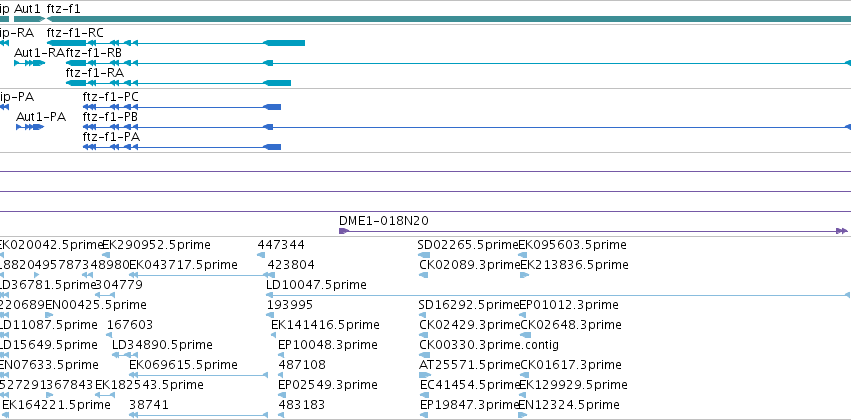Screen dimensions: 851x420
Task: Click the Aut1 gene label
Action: pos(27,9)
